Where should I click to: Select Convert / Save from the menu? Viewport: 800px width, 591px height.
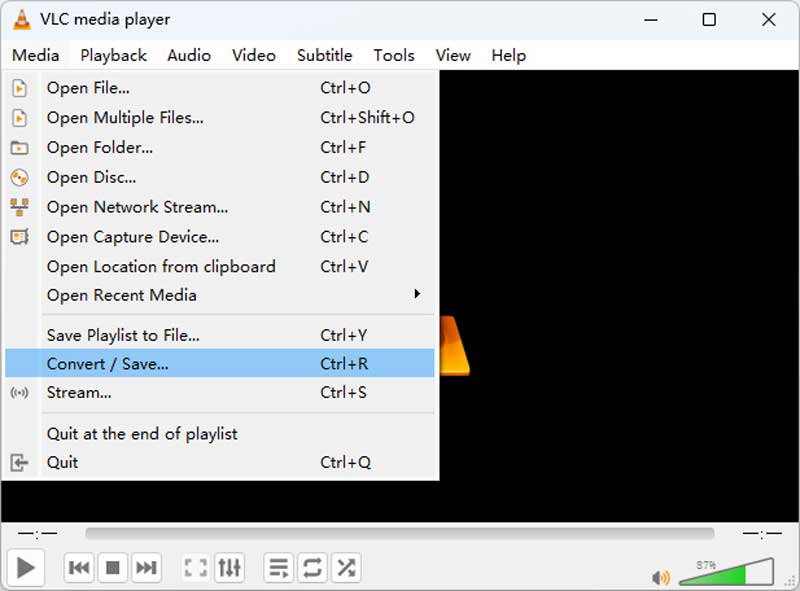point(105,363)
